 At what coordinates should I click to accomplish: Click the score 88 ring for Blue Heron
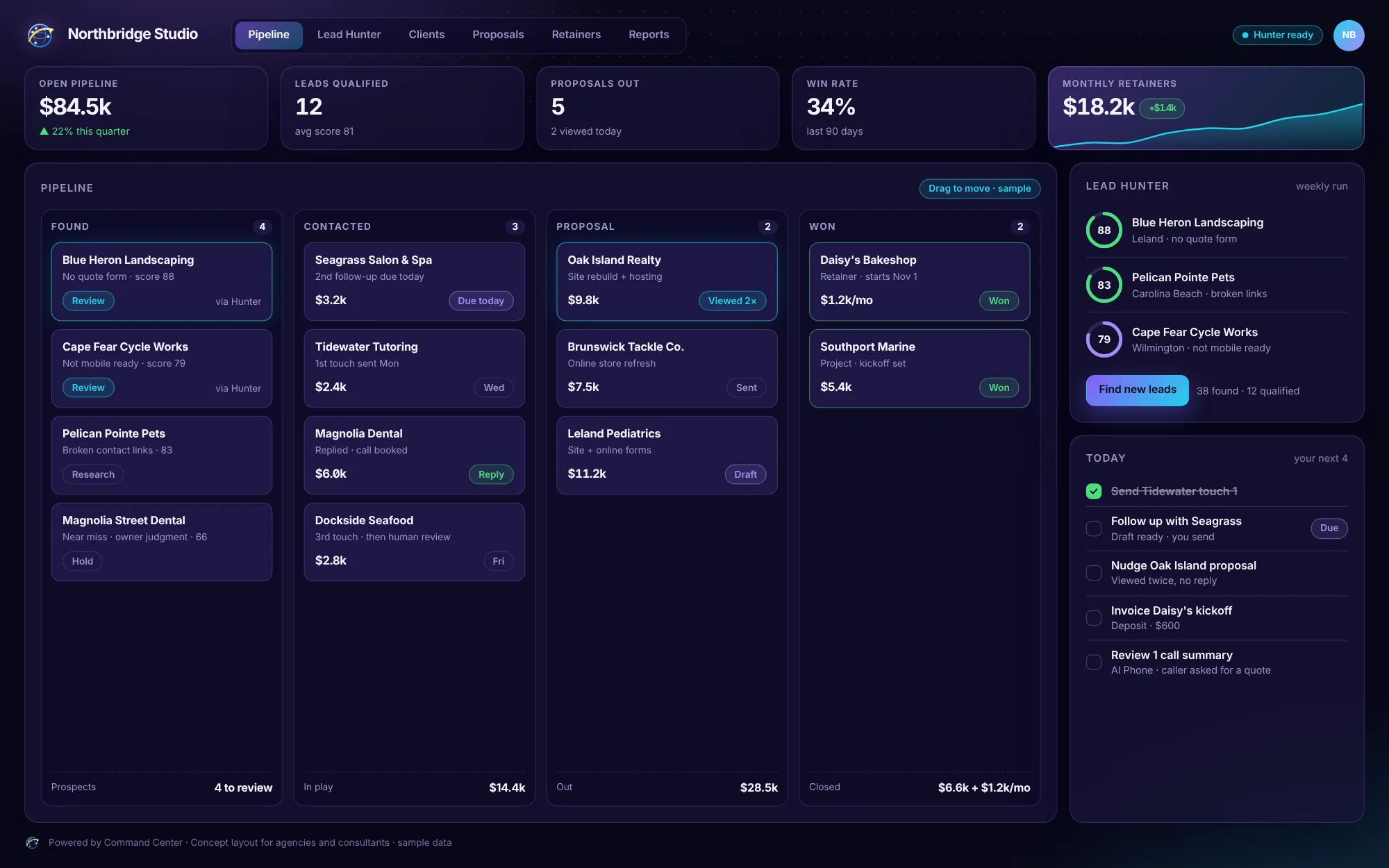pos(1104,230)
